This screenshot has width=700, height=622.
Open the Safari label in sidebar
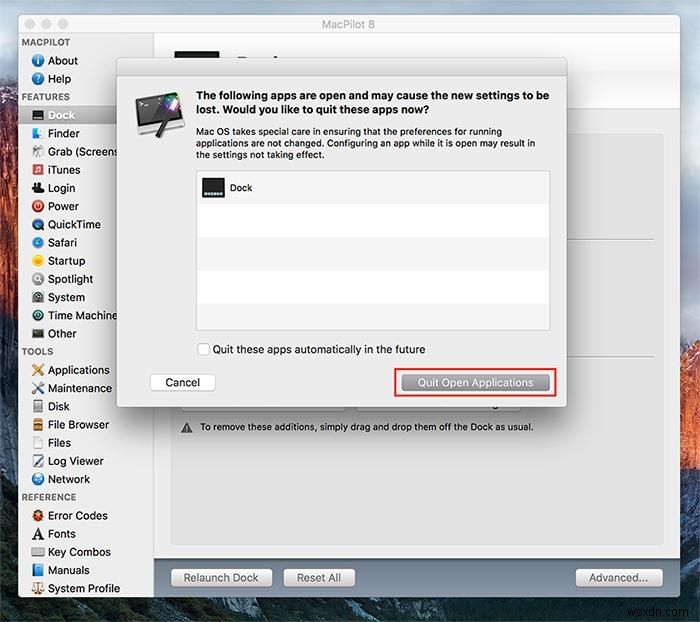62,242
